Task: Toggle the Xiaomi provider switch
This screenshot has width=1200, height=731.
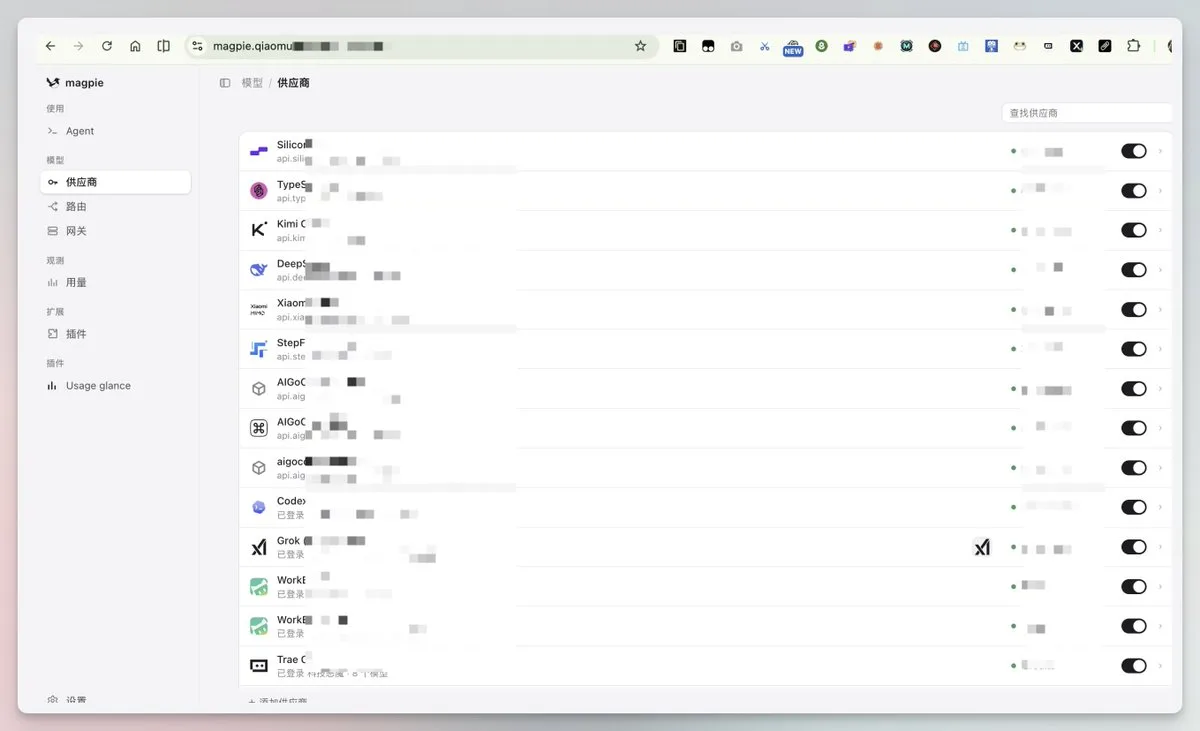Action: [1133, 309]
